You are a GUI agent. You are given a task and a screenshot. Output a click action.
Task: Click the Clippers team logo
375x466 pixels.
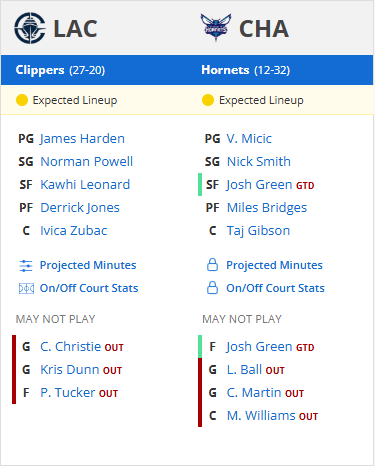pos(30,28)
